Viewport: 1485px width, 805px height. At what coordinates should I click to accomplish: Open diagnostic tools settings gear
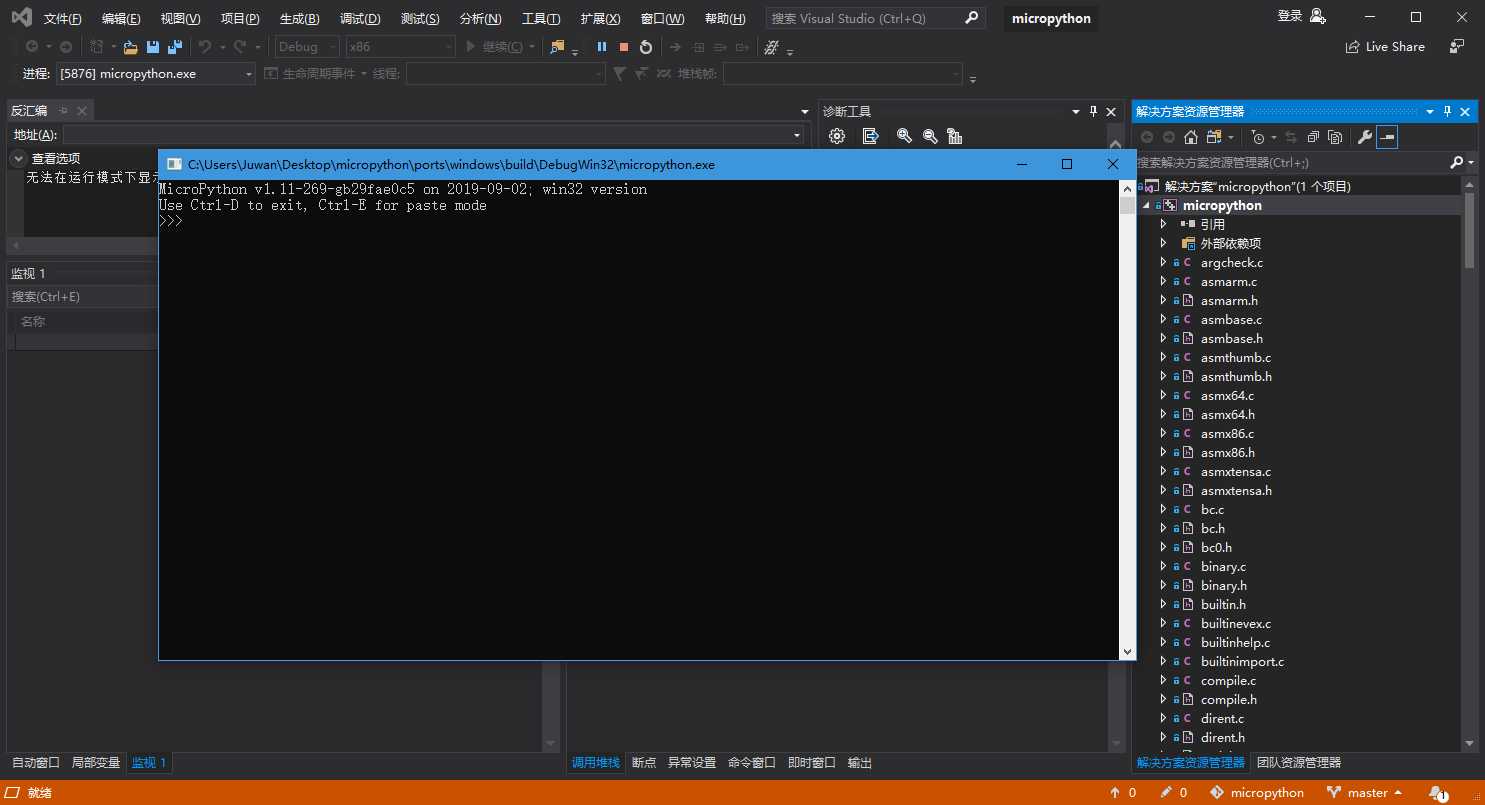(x=837, y=136)
